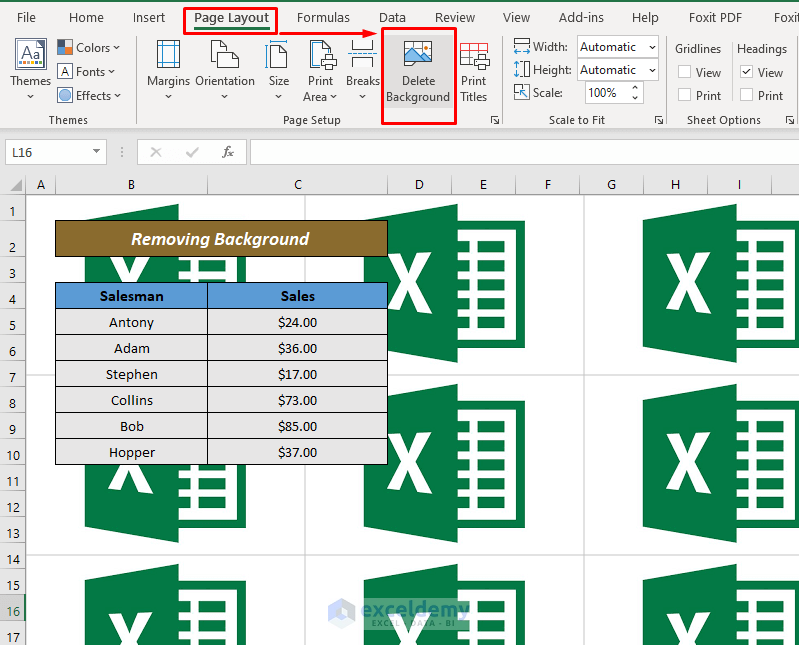The height and width of the screenshot is (645, 799).
Task: Open page Breaks options
Action: [x=362, y=69]
